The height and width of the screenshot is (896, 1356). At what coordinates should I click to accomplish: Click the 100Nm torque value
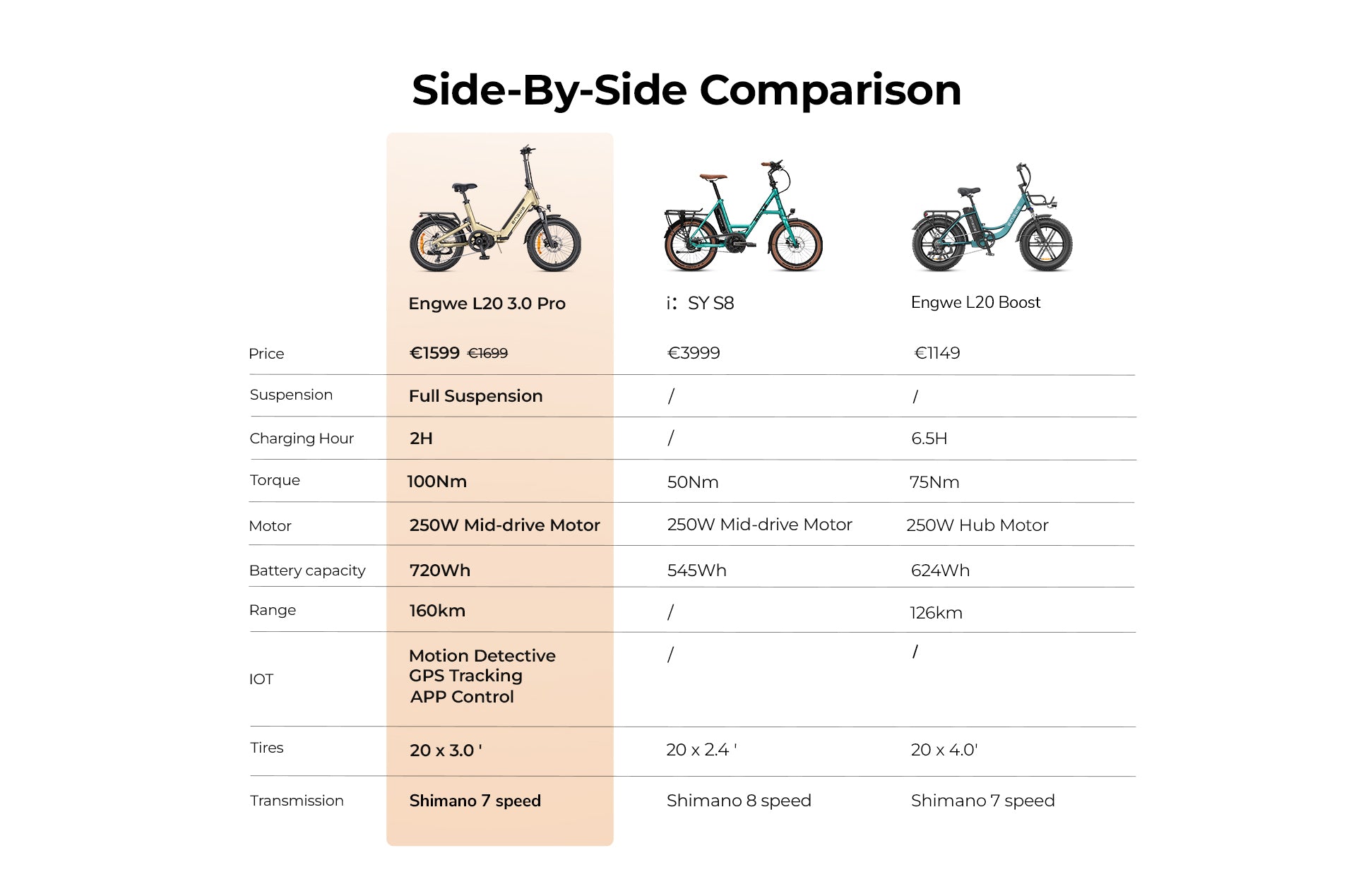tap(436, 482)
